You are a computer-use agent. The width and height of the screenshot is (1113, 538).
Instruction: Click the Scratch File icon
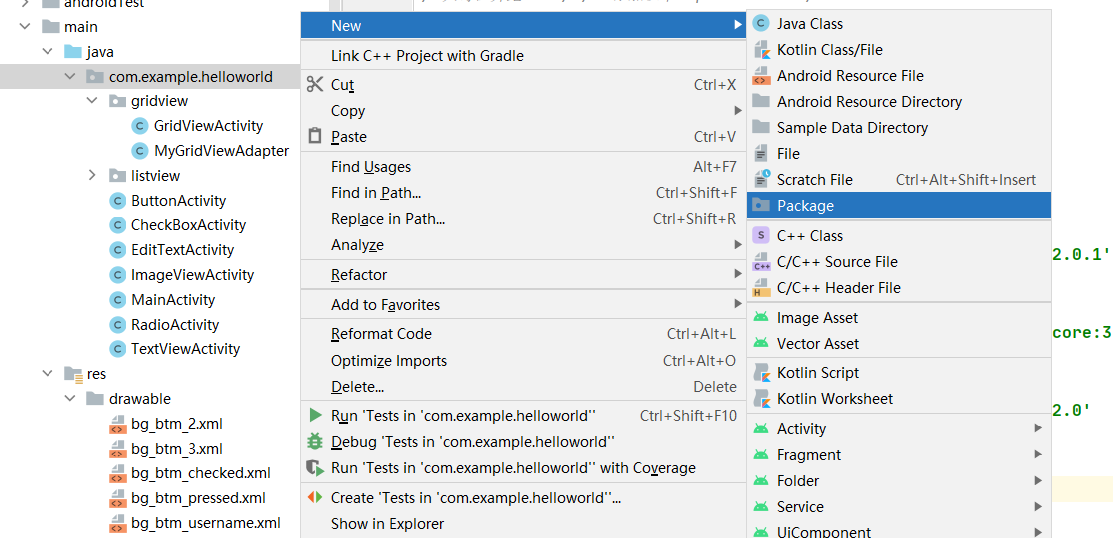[761, 180]
